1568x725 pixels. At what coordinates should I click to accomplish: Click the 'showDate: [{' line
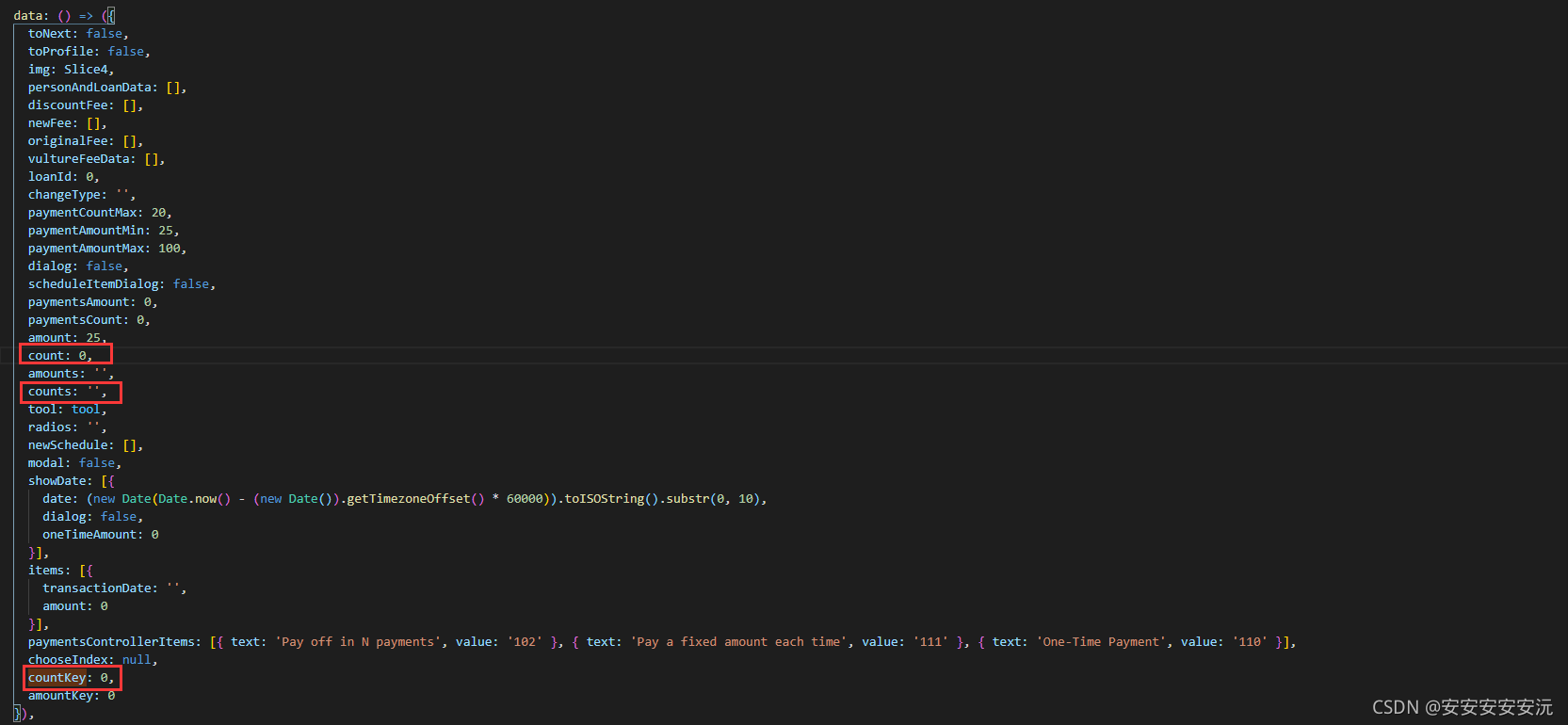[72, 481]
